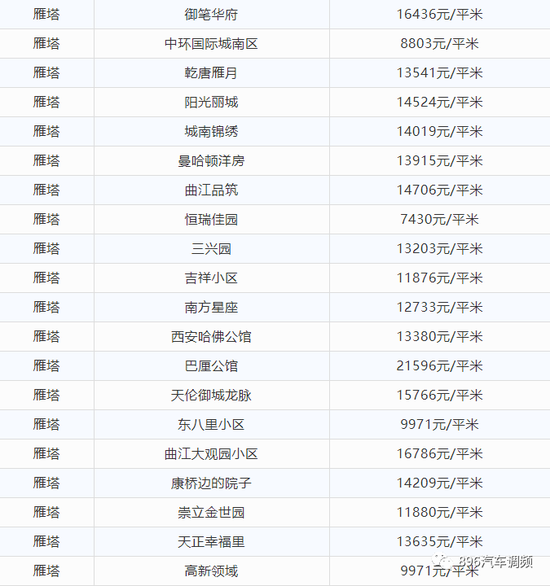
Task: Click price 15766元/平米
Action: click(439, 395)
